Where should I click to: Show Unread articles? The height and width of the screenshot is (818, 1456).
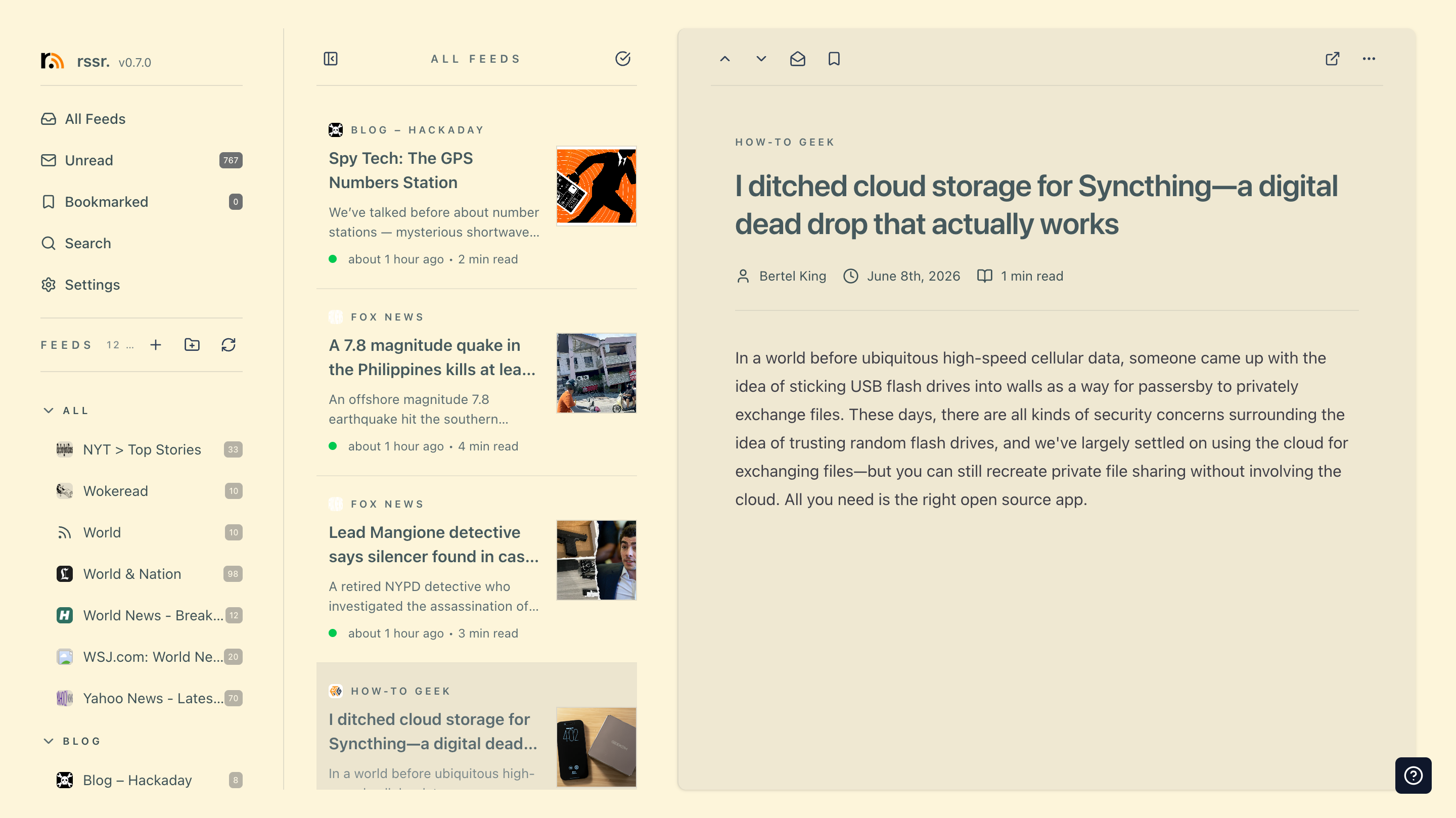tap(142, 160)
